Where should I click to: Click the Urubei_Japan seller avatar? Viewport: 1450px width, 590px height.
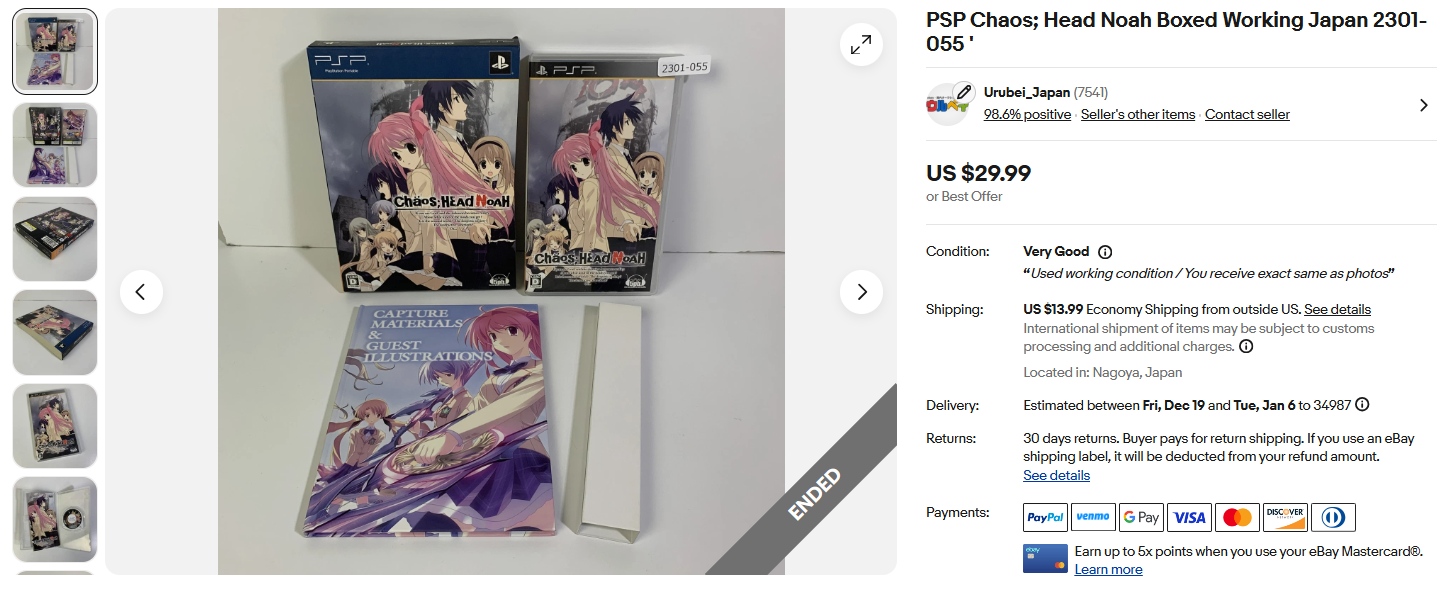point(948,104)
